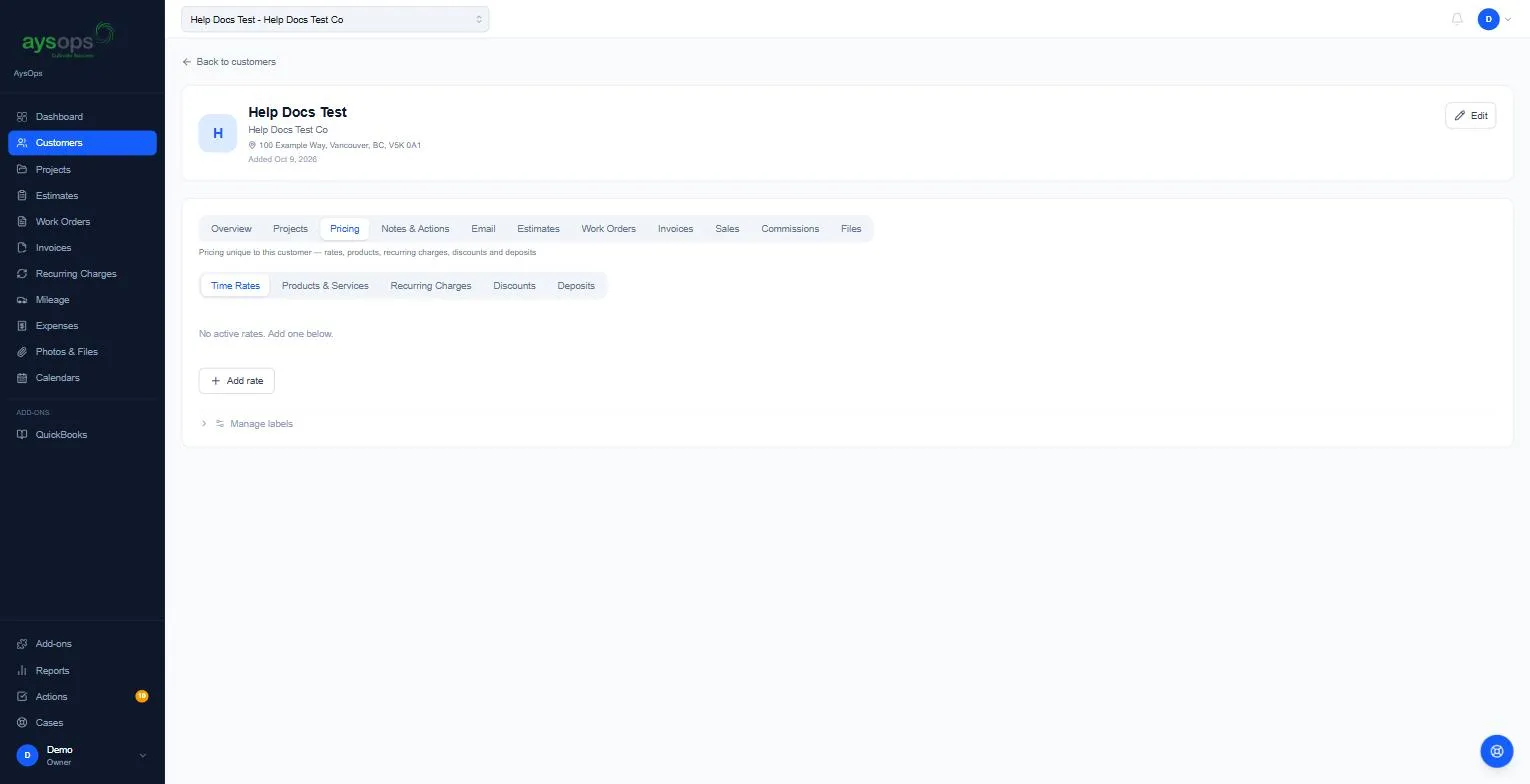Switch to the Notes & Actions tab

(x=415, y=229)
